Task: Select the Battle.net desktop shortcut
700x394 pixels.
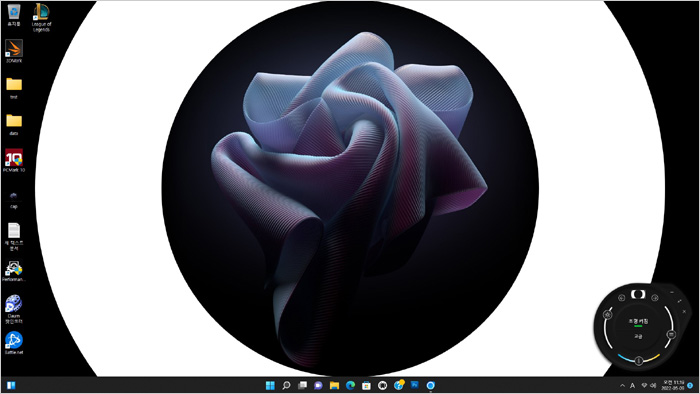Action: tap(14, 343)
